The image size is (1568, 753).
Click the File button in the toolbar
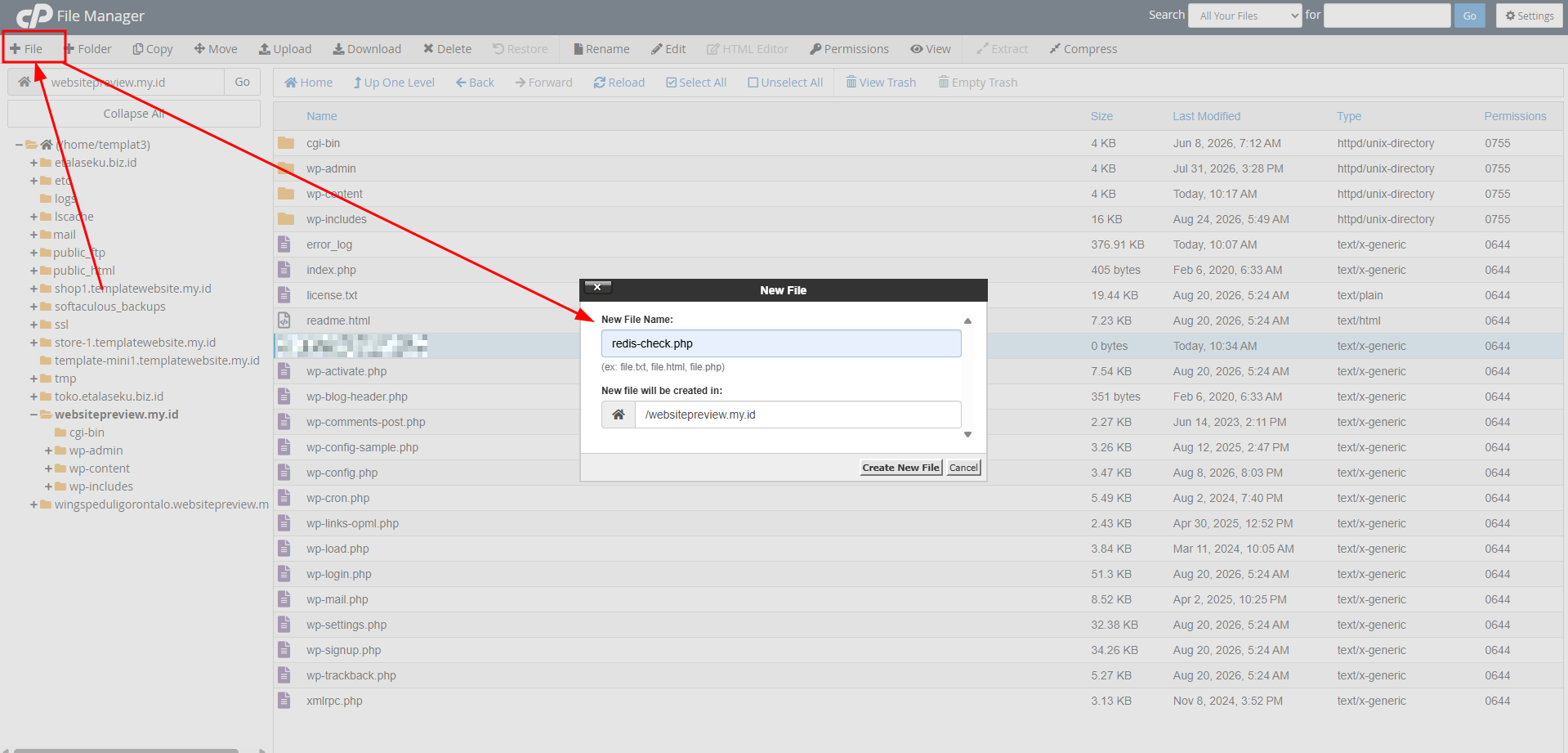(26, 49)
